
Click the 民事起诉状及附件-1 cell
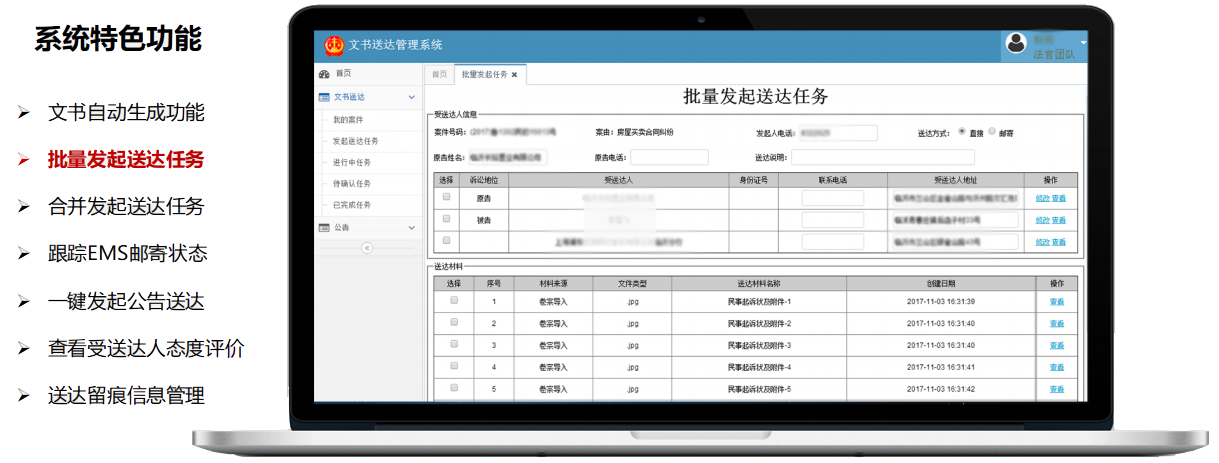click(x=759, y=301)
